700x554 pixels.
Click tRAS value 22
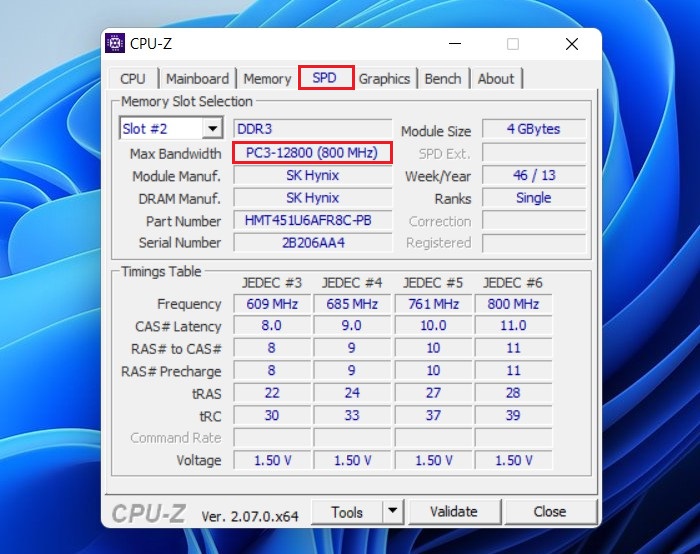[272, 393]
